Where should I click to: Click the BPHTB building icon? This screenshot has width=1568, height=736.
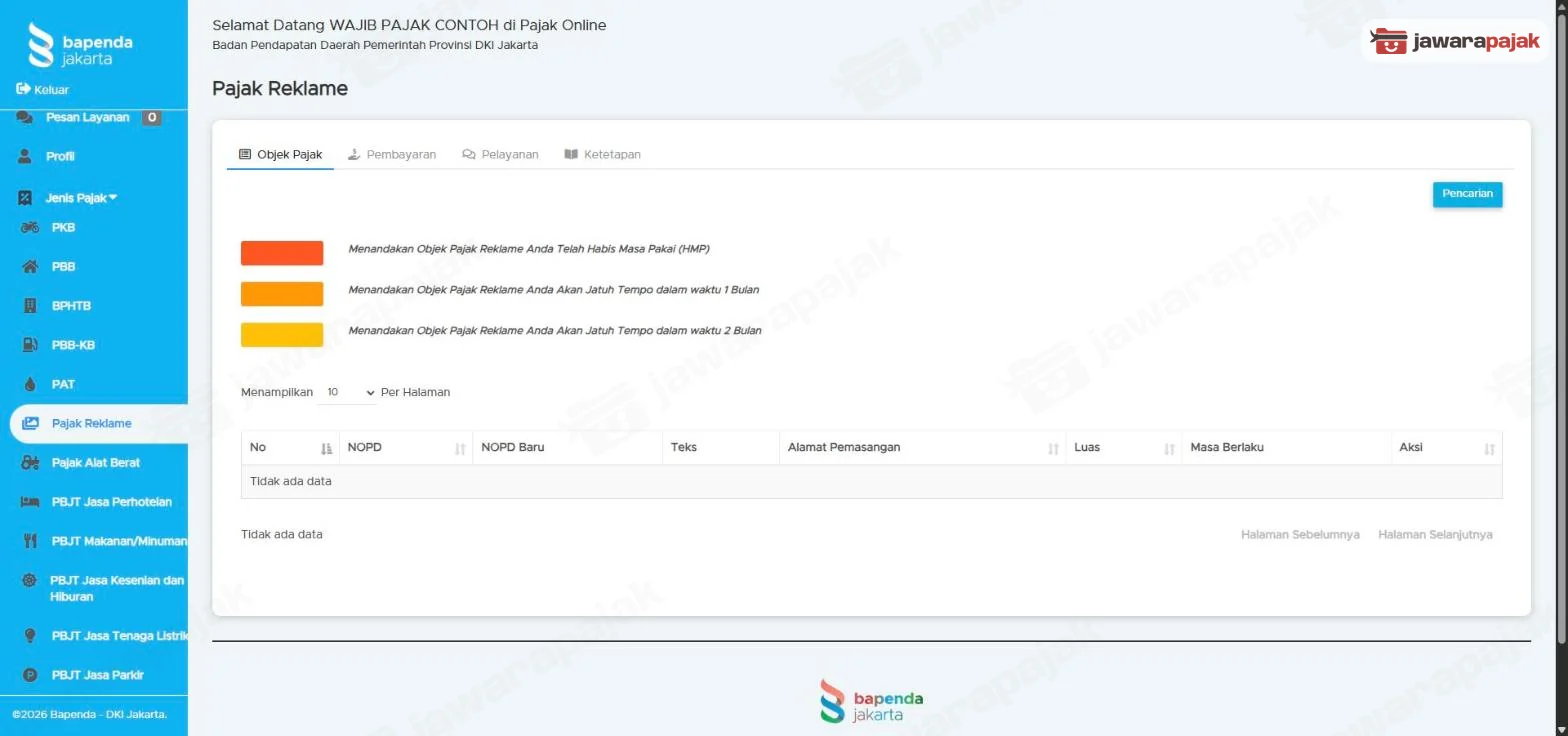pyautogui.click(x=30, y=306)
